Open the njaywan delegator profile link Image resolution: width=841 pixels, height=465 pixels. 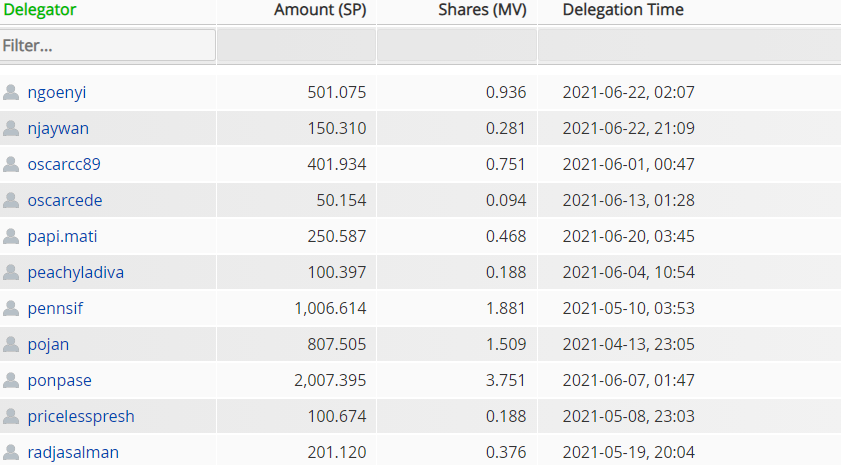tap(58, 129)
